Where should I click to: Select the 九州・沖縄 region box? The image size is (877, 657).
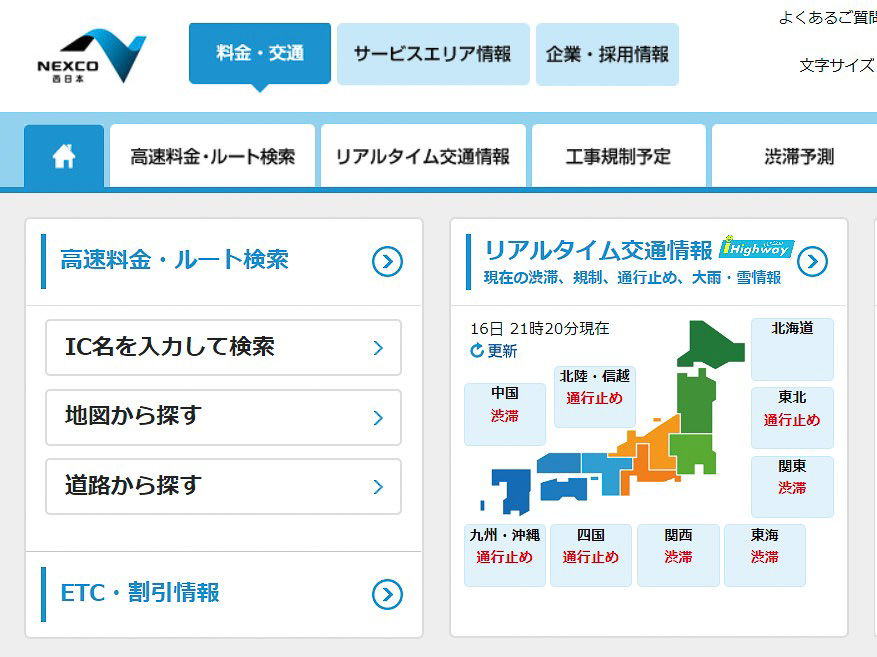coord(504,555)
